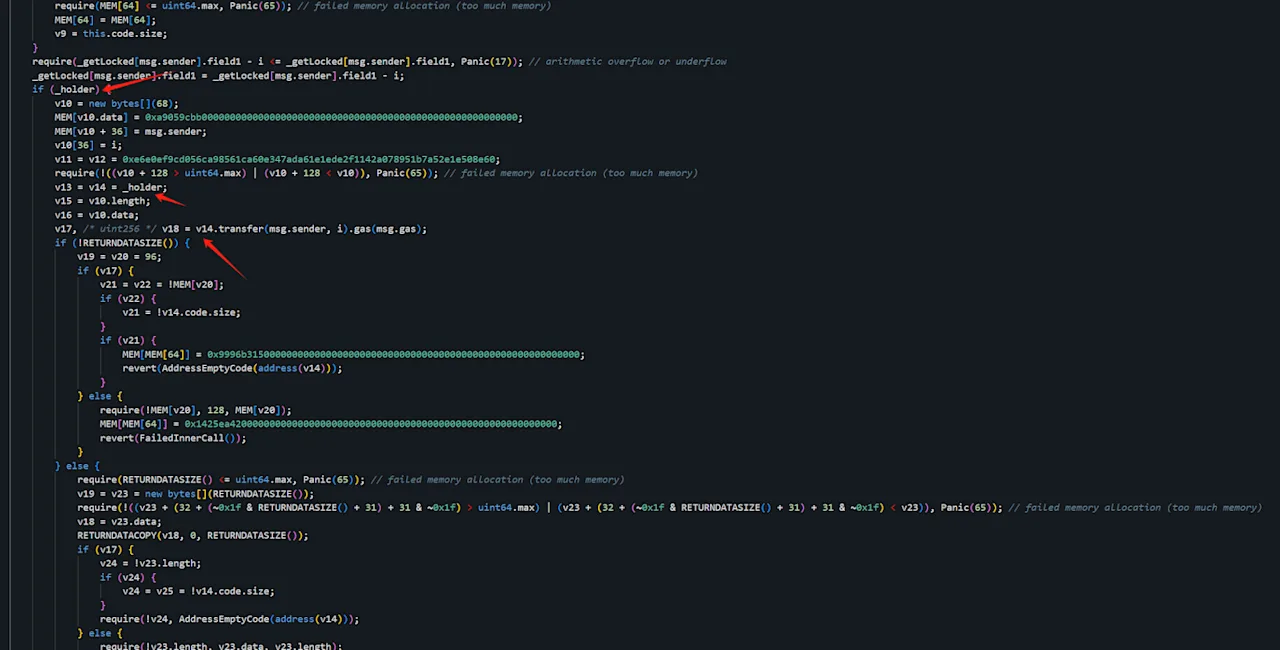Click "require(RETURNDATASIZE() <= uint64.max" line
This screenshot has width=1280, height=650.
(x=351, y=481)
